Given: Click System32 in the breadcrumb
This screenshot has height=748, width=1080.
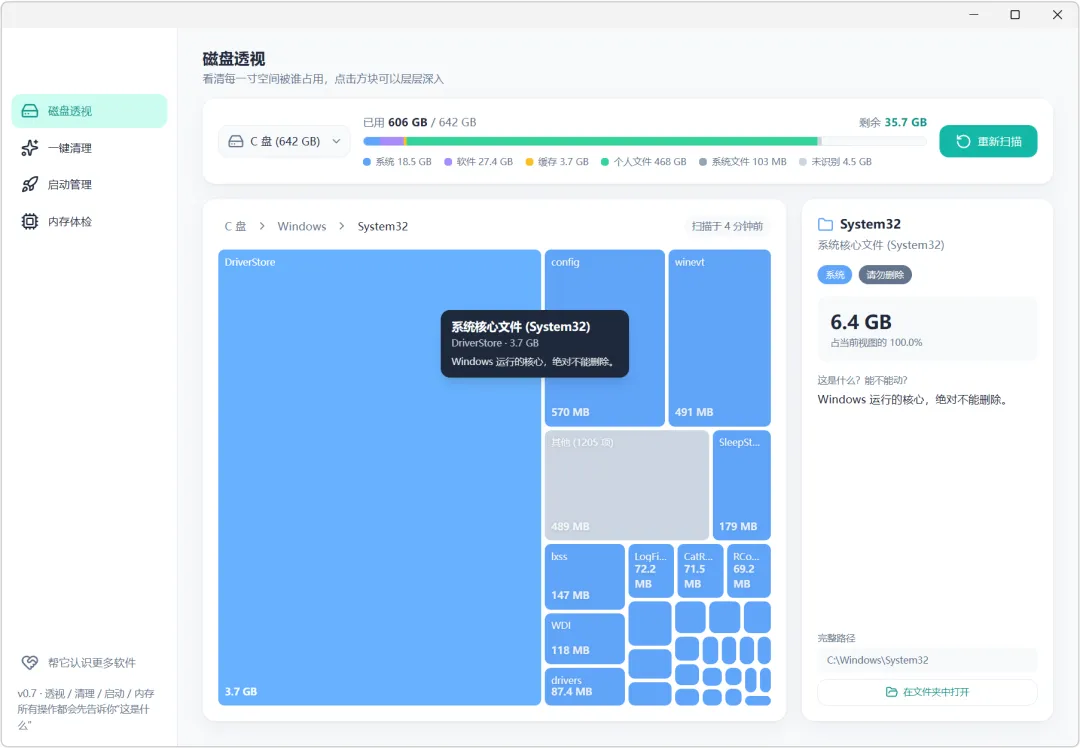Looking at the screenshot, I should (382, 226).
